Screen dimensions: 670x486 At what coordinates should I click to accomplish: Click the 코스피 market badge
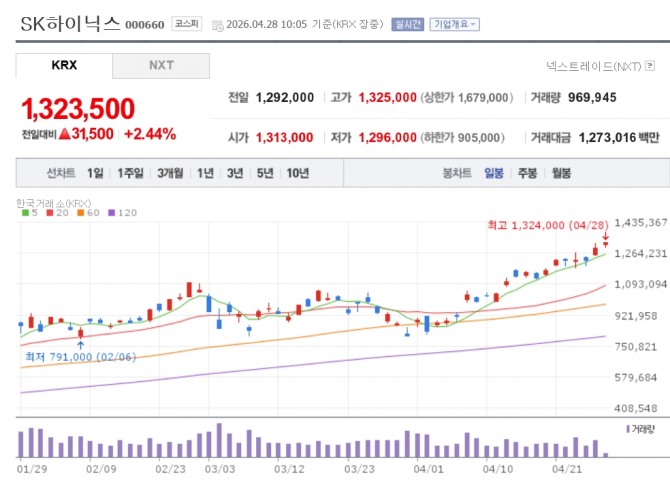point(187,24)
